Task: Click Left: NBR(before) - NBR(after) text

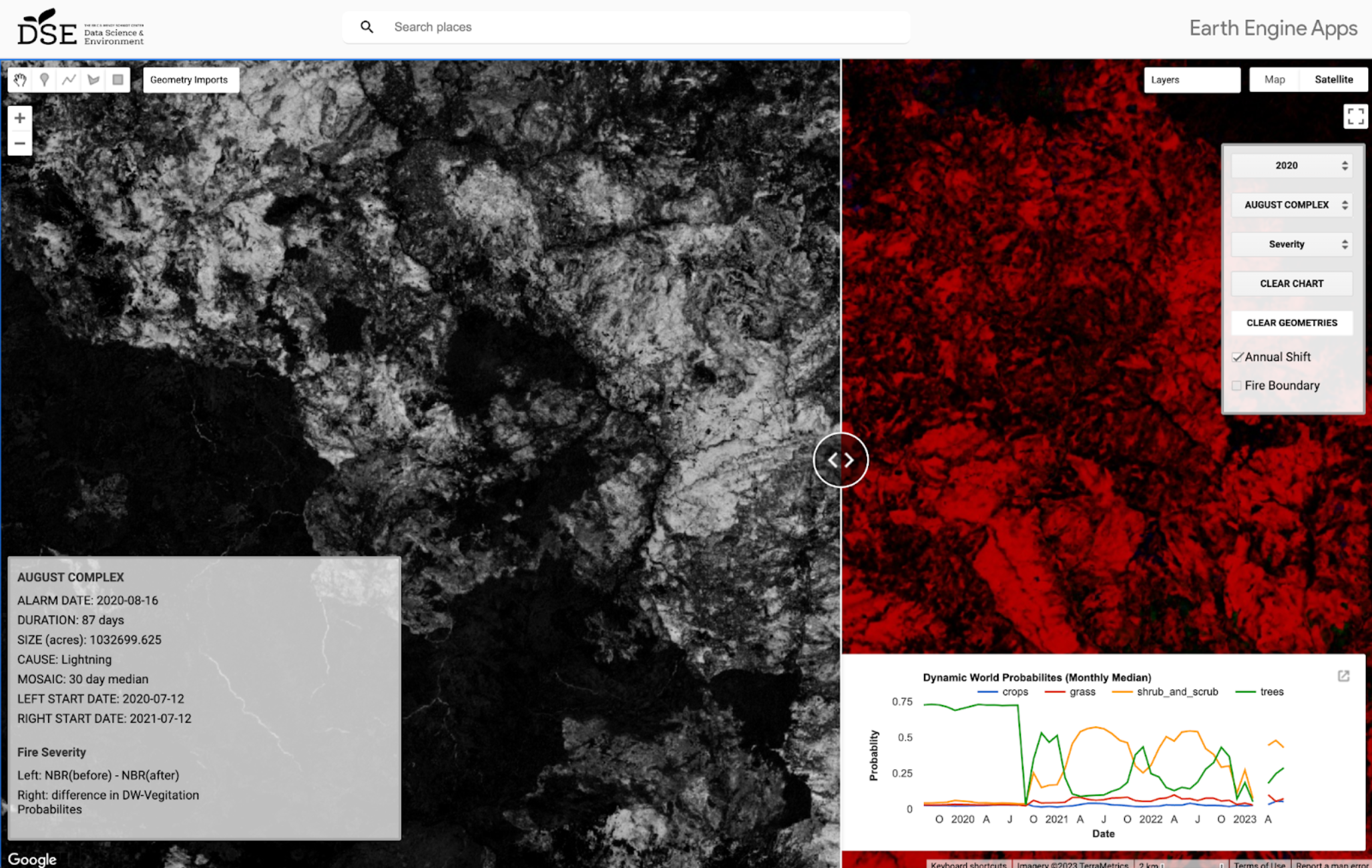Action: (x=98, y=775)
